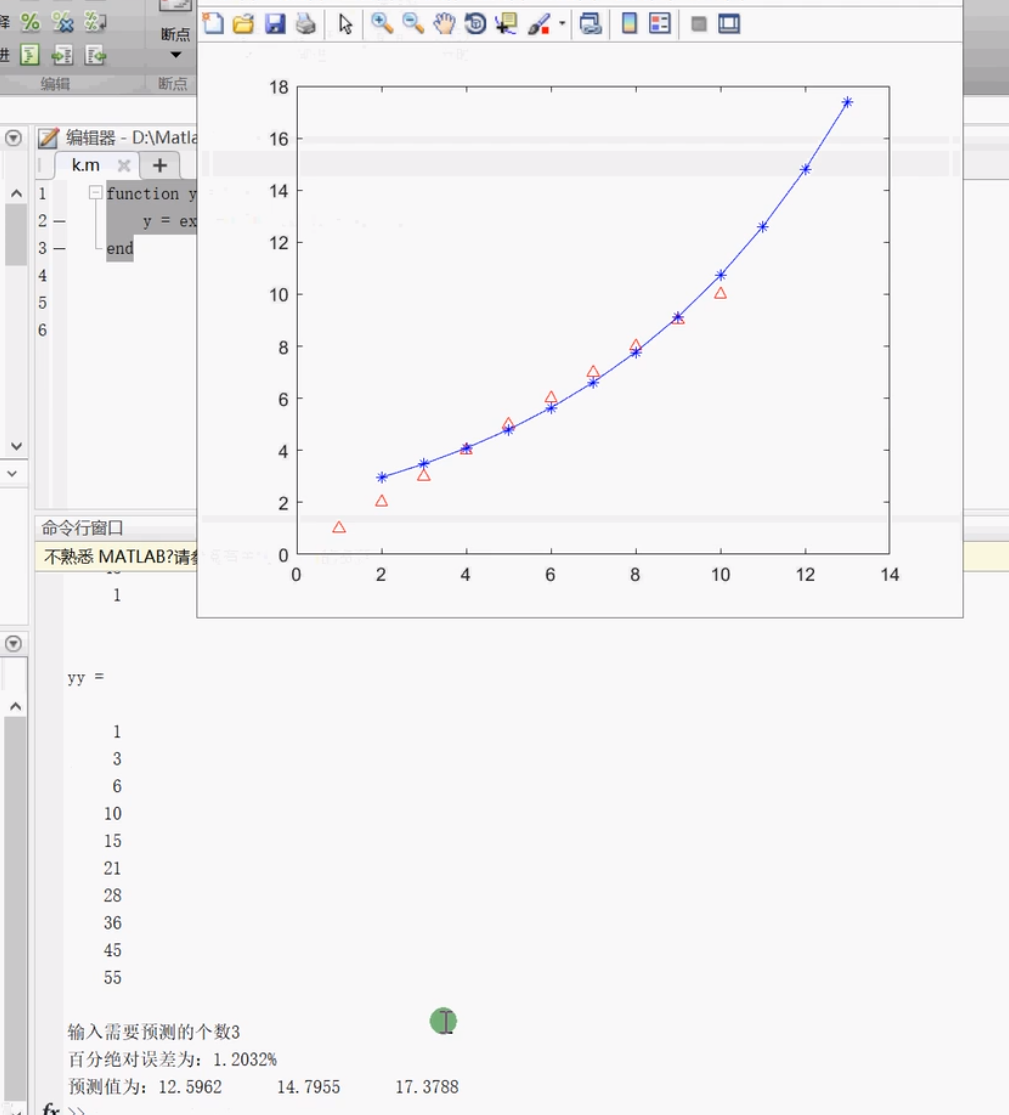Click the breakpoint dash on line 2
1009x1115 pixels.
tap(60, 221)
